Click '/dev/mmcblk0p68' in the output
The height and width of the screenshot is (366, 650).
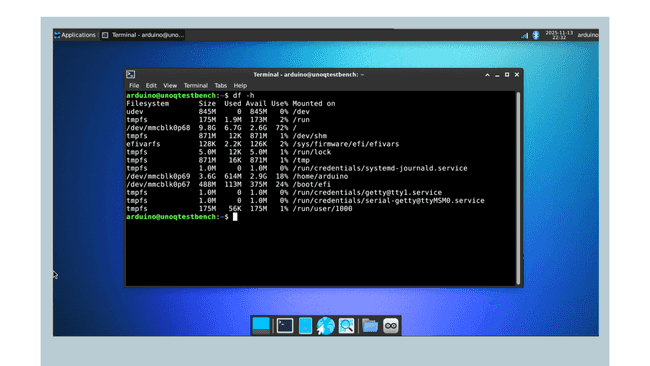coord(158,128)
